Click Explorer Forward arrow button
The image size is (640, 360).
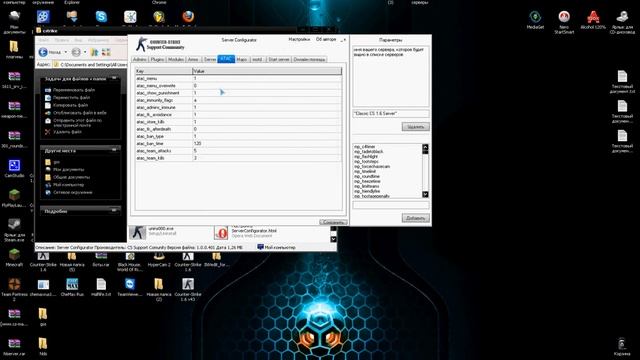tap(76, 52)
